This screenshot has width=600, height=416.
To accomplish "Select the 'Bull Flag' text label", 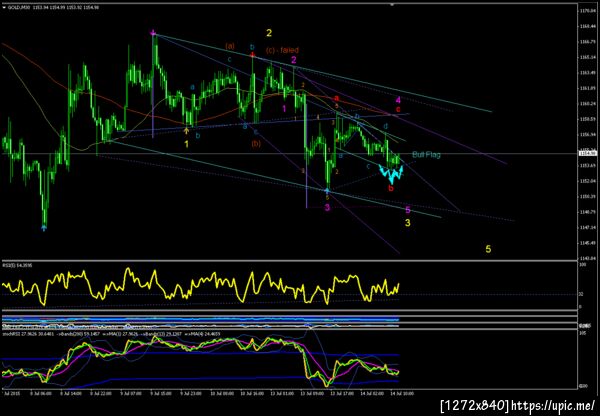I will (x=426, y=155).
